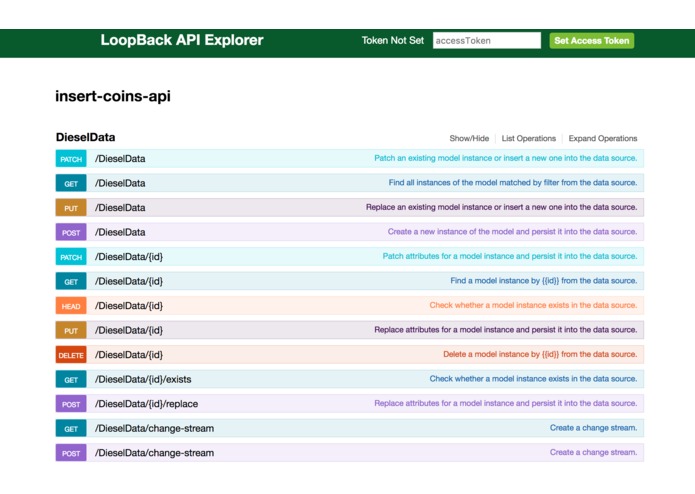The height and width of the screenshot is (494, 695).
Task: Click the PATCH badge for /DieselData
Action: tap(71, 159)
